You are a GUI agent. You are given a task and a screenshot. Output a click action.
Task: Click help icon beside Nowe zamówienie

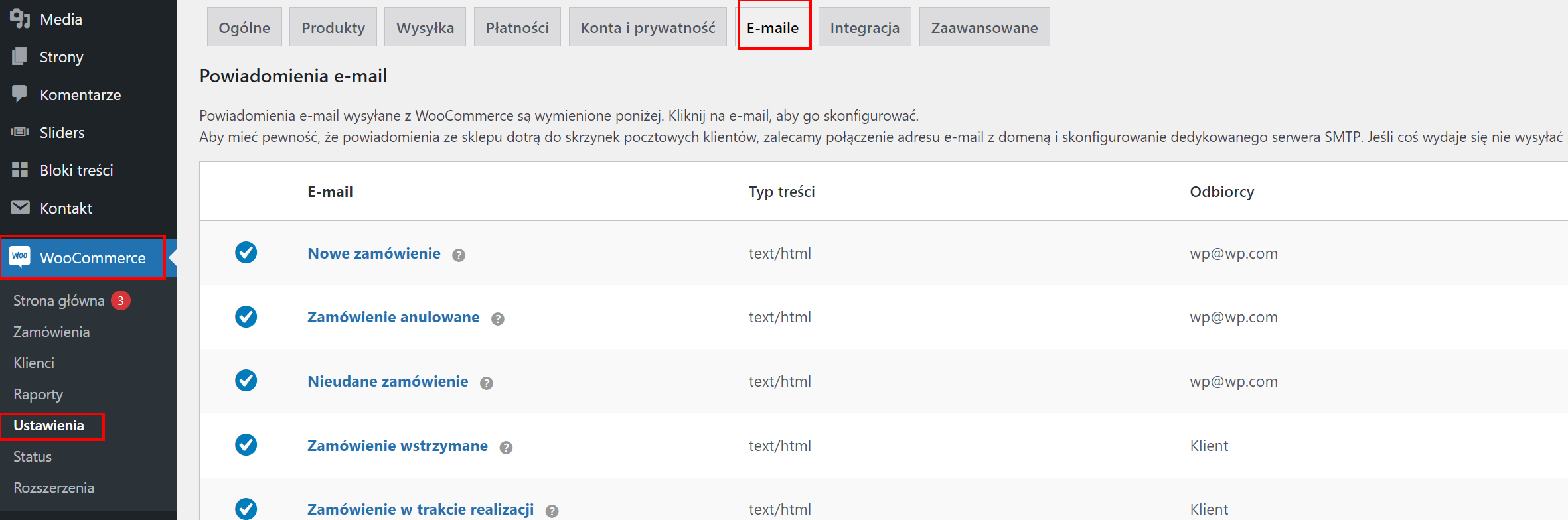[x=459, y=255]
